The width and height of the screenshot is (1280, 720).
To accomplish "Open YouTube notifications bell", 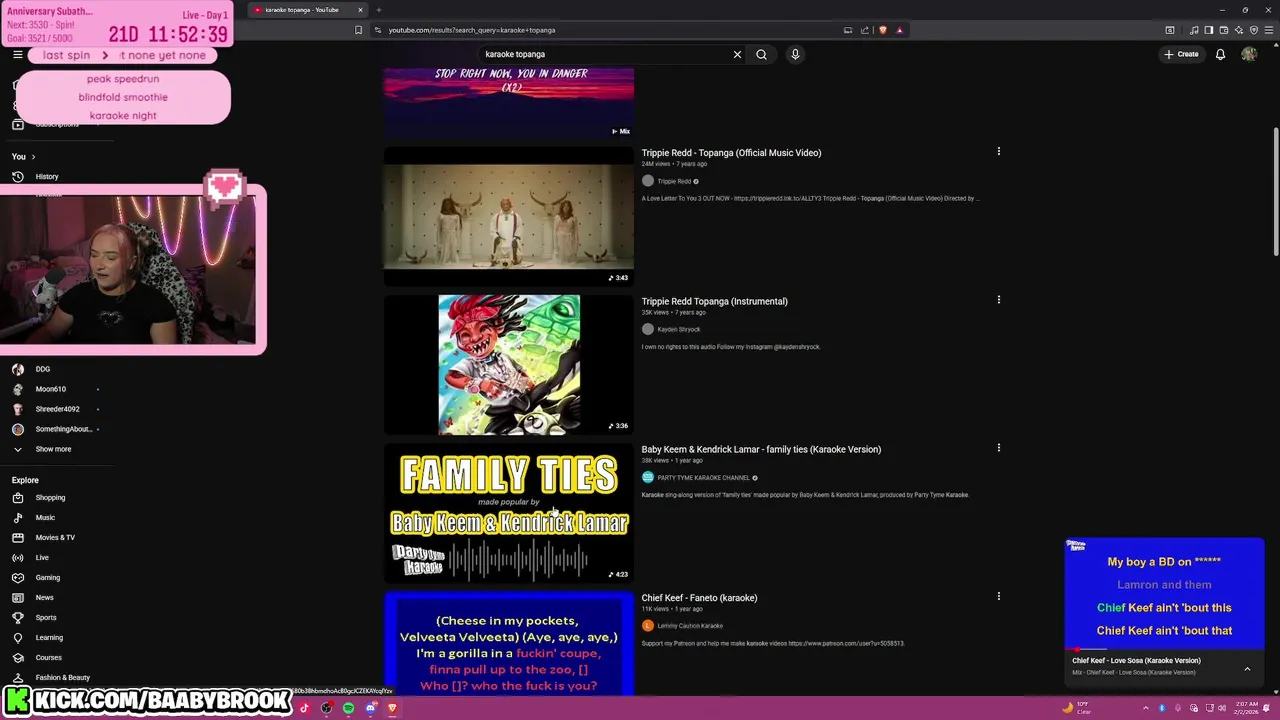I will [x=1220, y=54].
